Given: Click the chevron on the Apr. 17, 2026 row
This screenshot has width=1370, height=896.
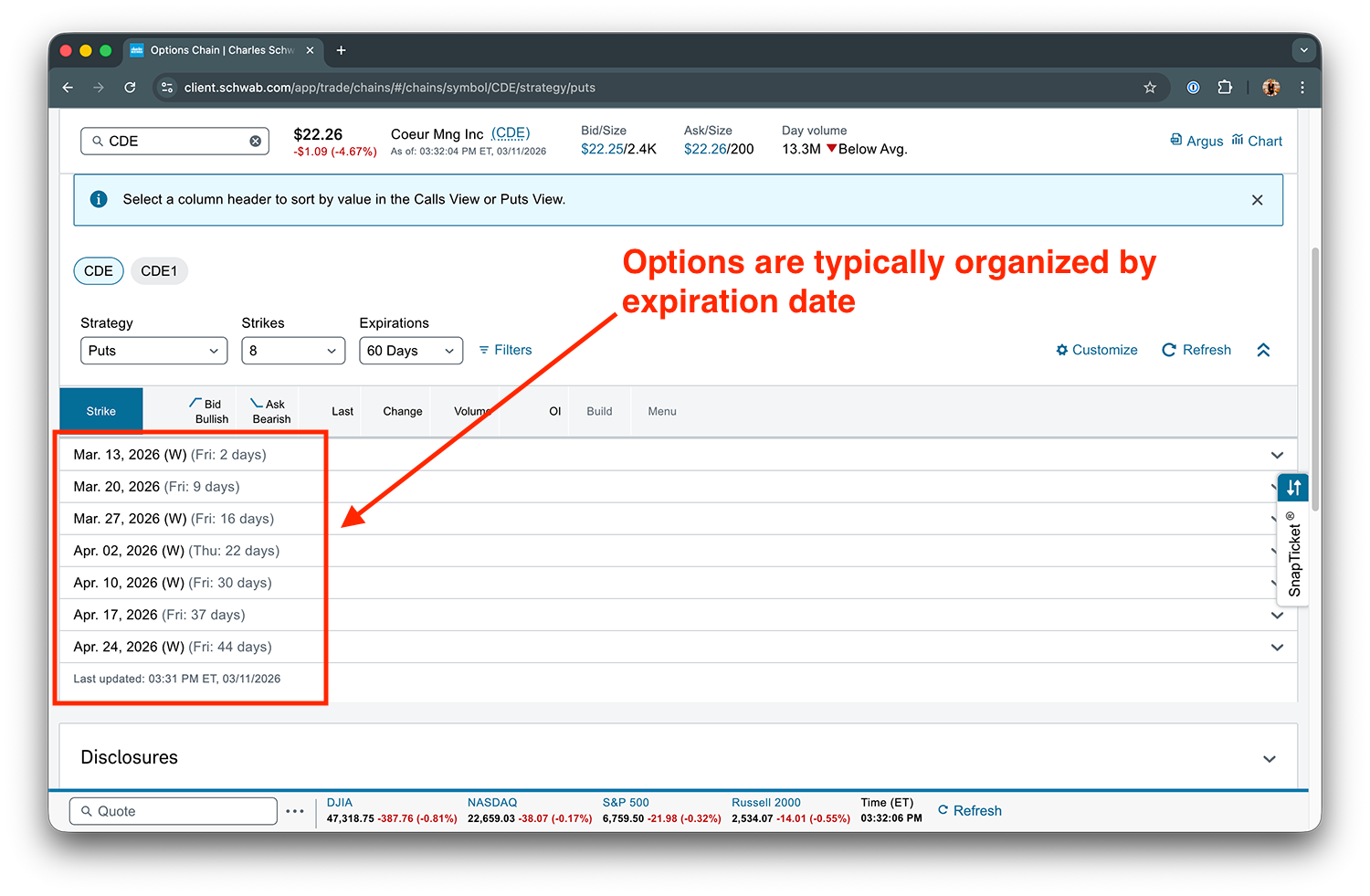Looking at the screenshot, I should [x=1277, y=615].
